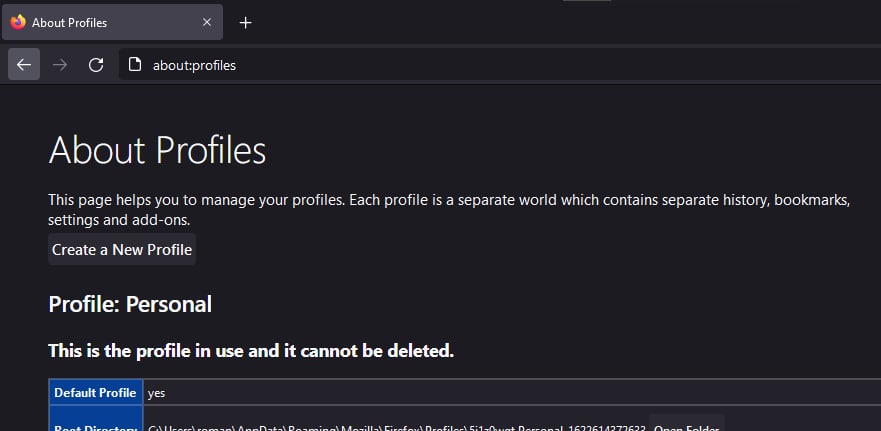Close the About Profiles tab
Viewport: 881px width, 431px height.
coord(207,22)
